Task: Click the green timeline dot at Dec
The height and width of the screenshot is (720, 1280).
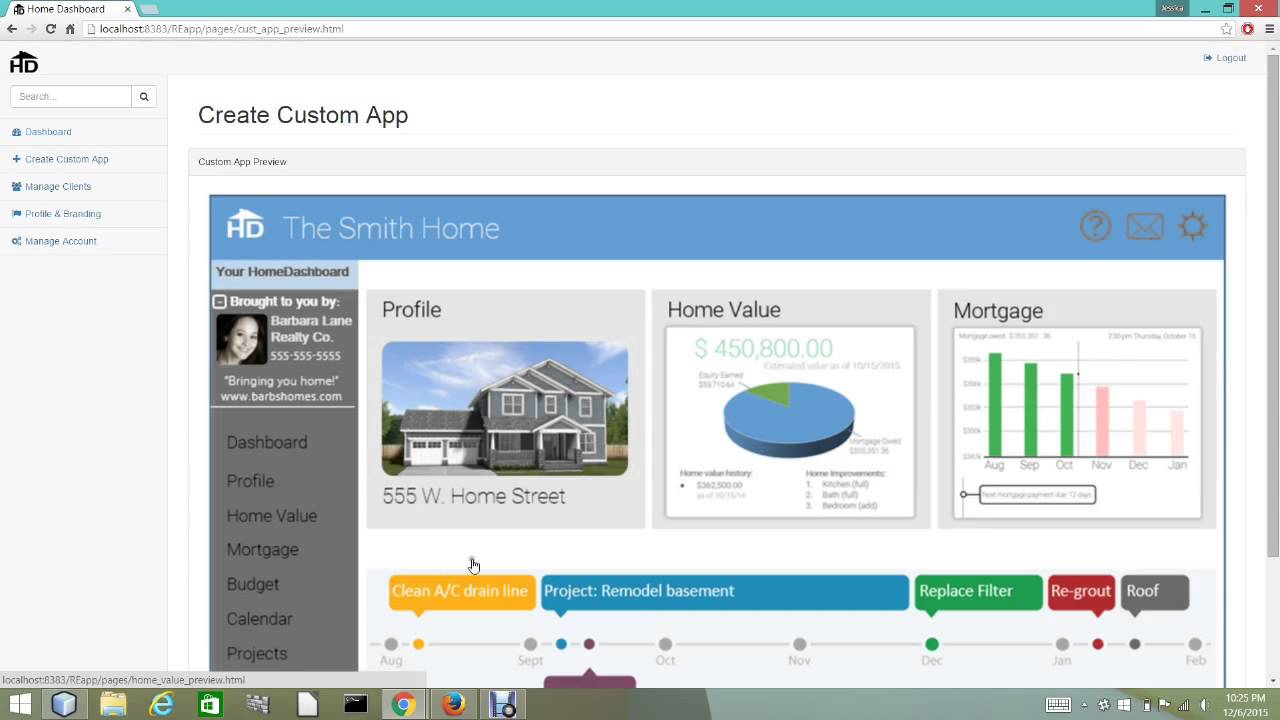Action: click(932, 644)
